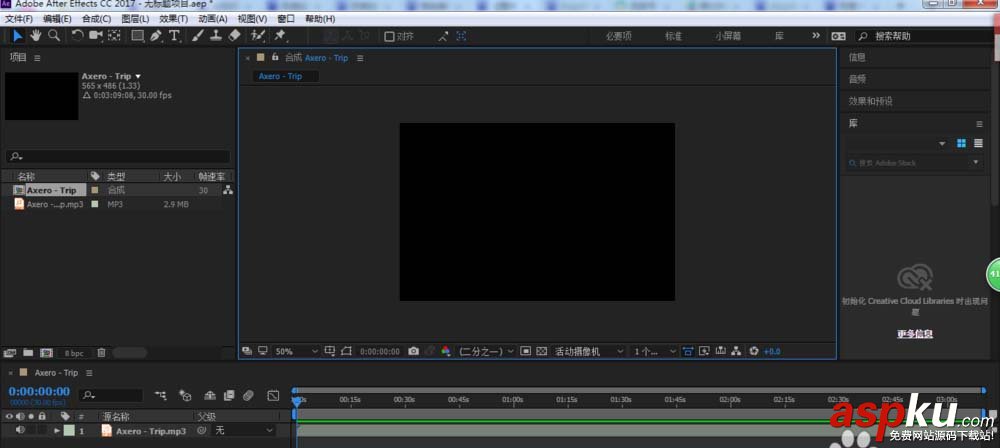
Task: Click the timeline current time indicator
Action: click(297, 400)
